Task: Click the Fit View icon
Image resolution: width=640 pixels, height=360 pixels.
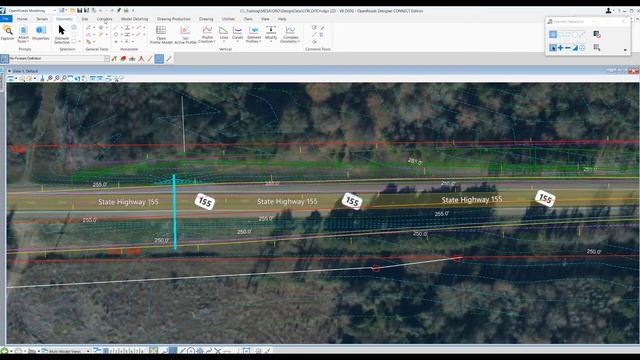Action: [x=70, y=78]
